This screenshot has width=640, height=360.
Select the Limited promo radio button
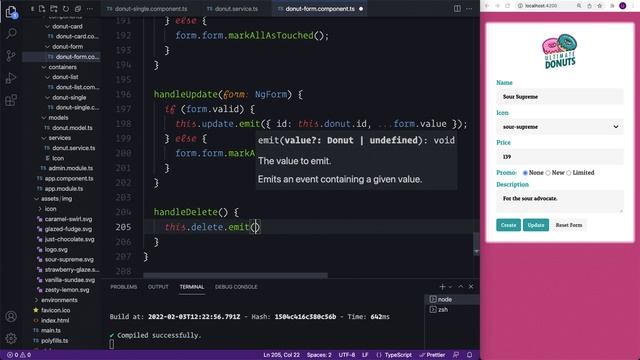coord(569,173)
